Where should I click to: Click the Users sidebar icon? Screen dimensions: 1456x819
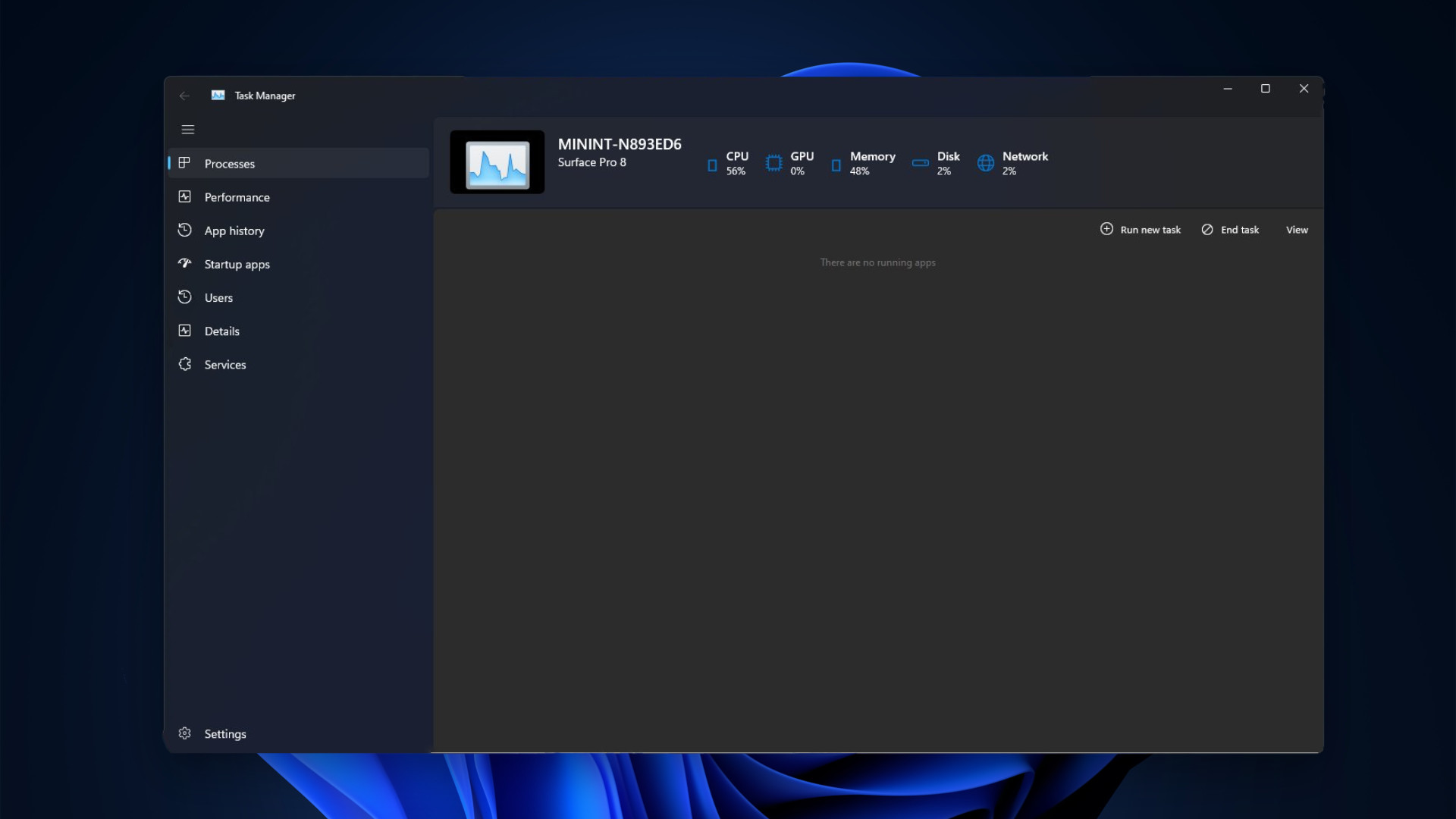point(184,297)
